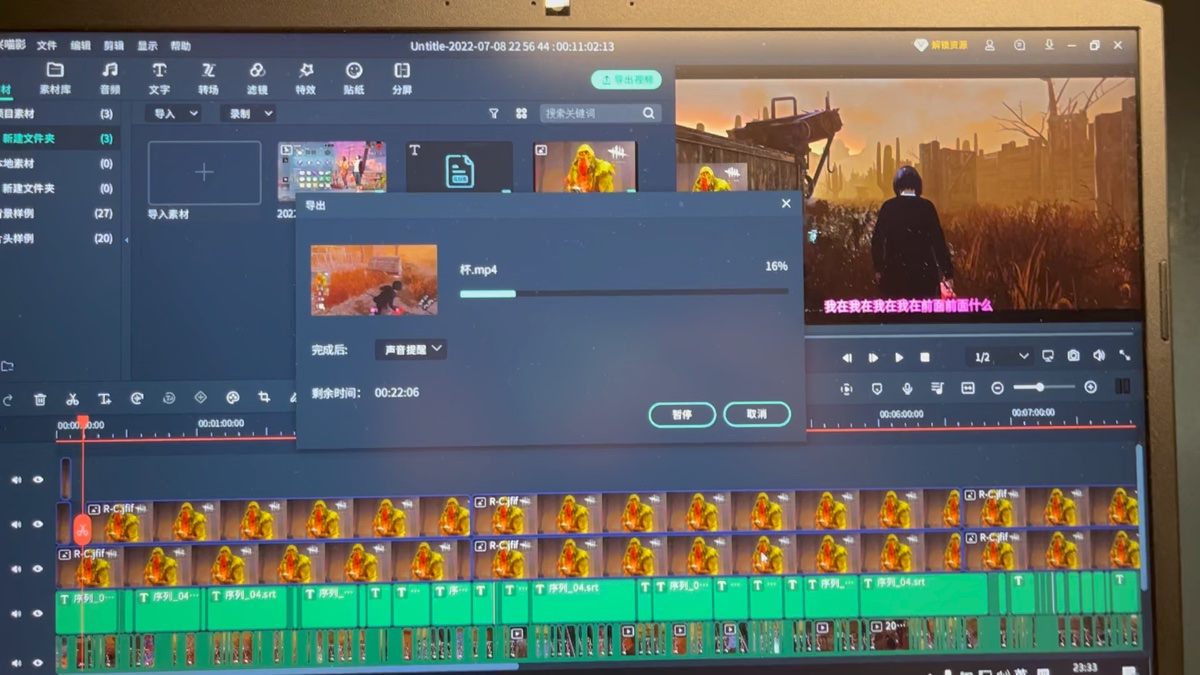Screen dimensions: 1200x675
Task: Click the play button in preview controls
Action: click(899, 357)
